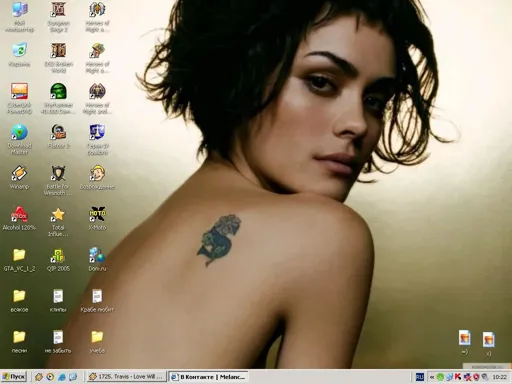This screenshot has height=384, width=512.
Task: Select the DS2 Broken World shortcut
Action: [x=58, y=58]
